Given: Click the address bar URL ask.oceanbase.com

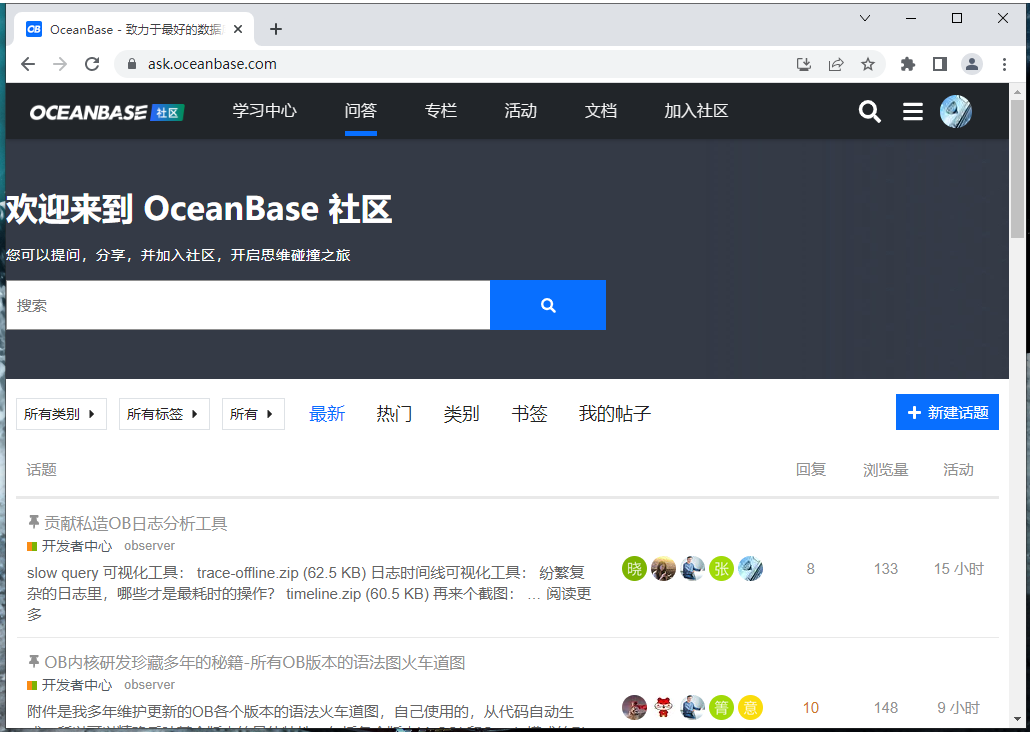Looking at the screenshot, I should pos(212,64).
